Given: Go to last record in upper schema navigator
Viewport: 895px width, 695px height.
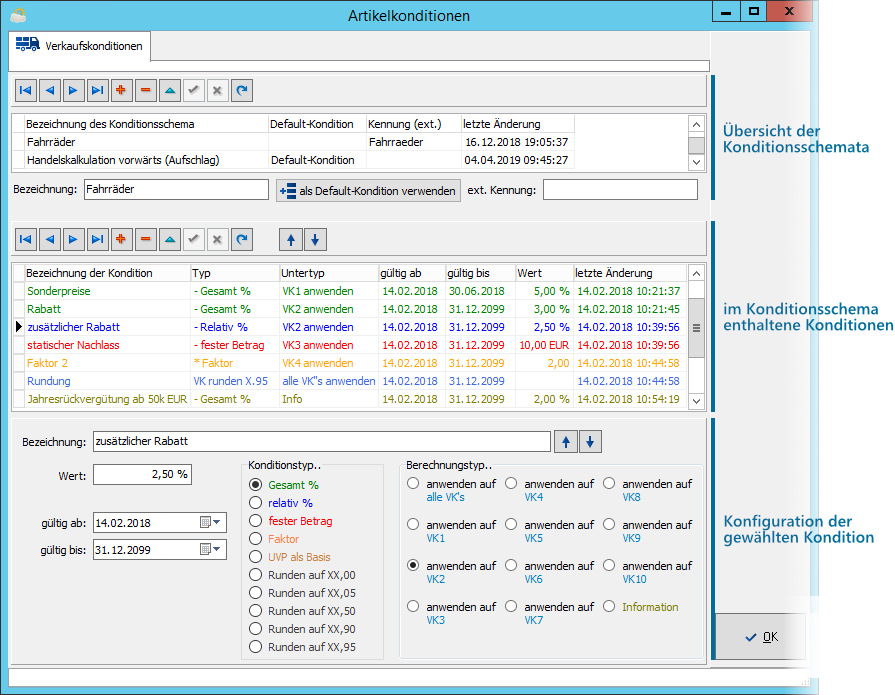Looking at the screenshot, I should (x=98, y=90).
